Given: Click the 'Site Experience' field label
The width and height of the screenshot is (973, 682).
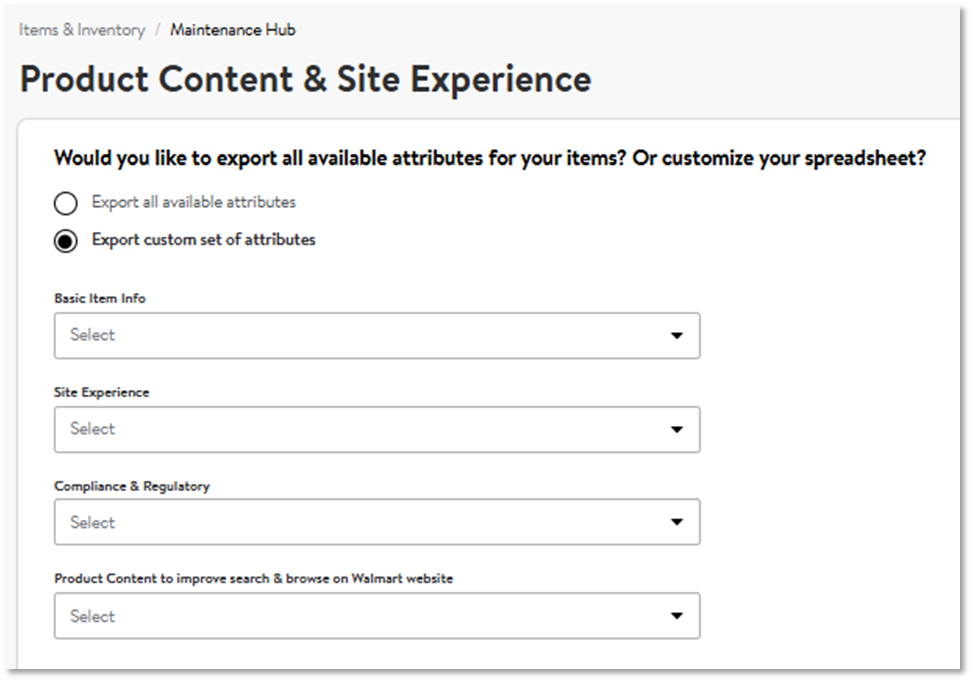Looking at the screenshot, I should click(102, 392).
